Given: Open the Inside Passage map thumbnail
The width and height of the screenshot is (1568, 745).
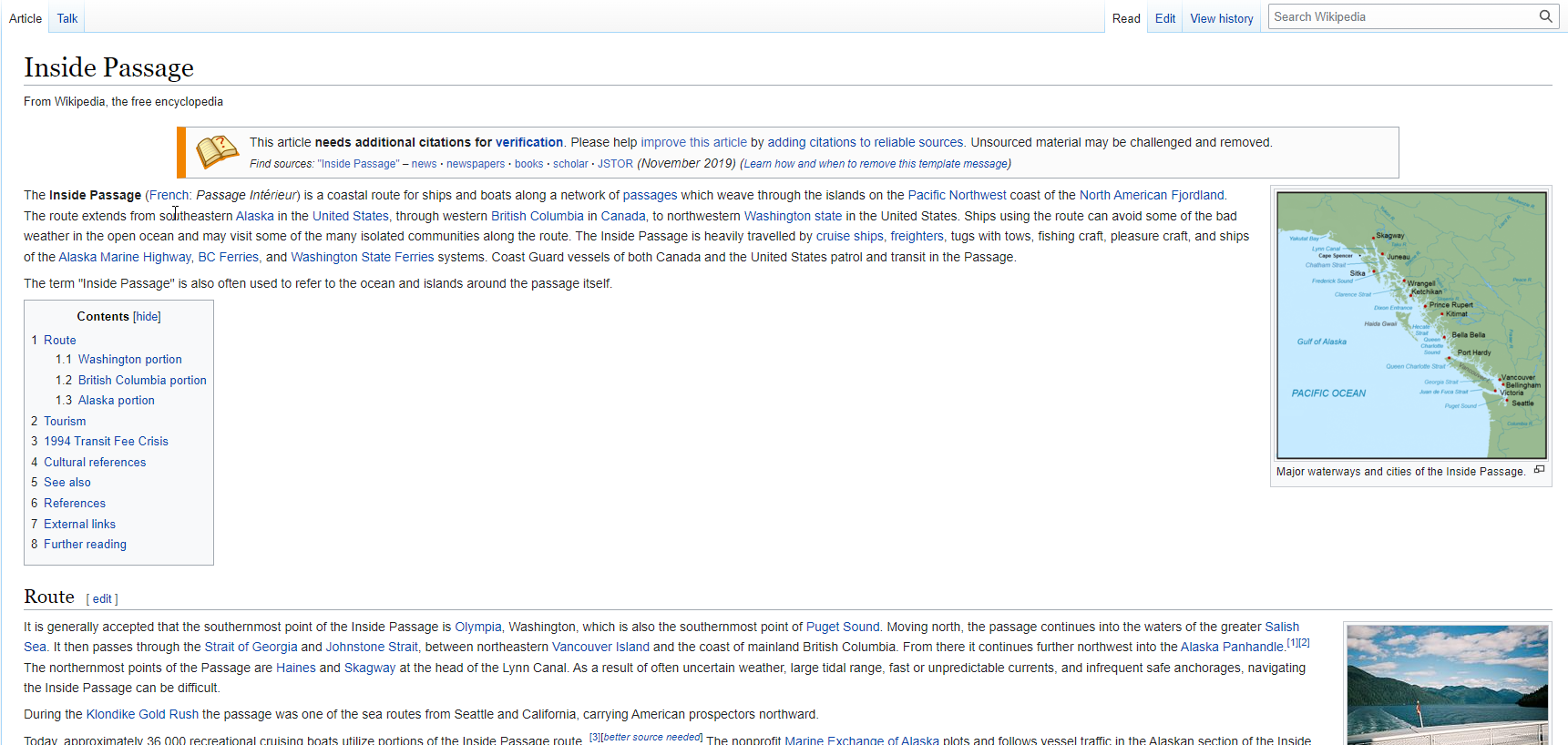Looking at the screenshot, I should point(1411,325).
